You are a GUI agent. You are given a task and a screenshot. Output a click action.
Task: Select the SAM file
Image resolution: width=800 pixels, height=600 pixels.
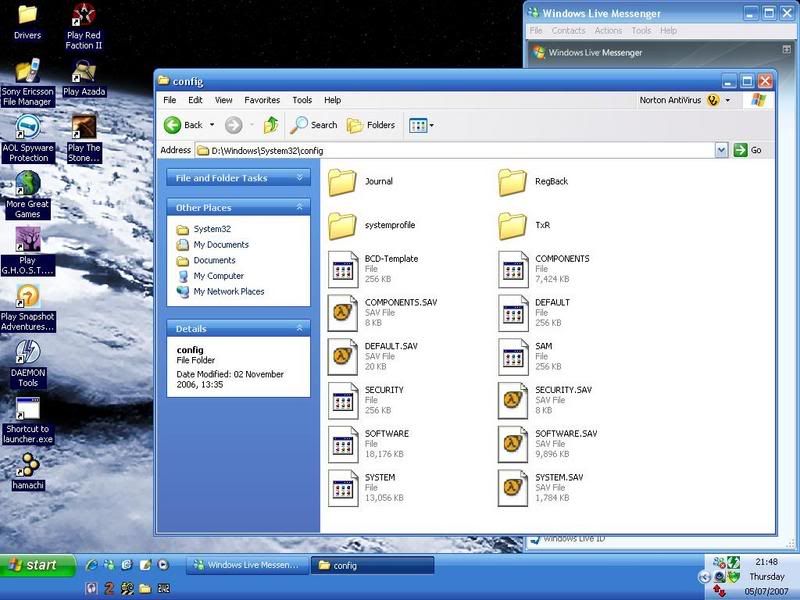pyautogui.click(x=530, y=357)
